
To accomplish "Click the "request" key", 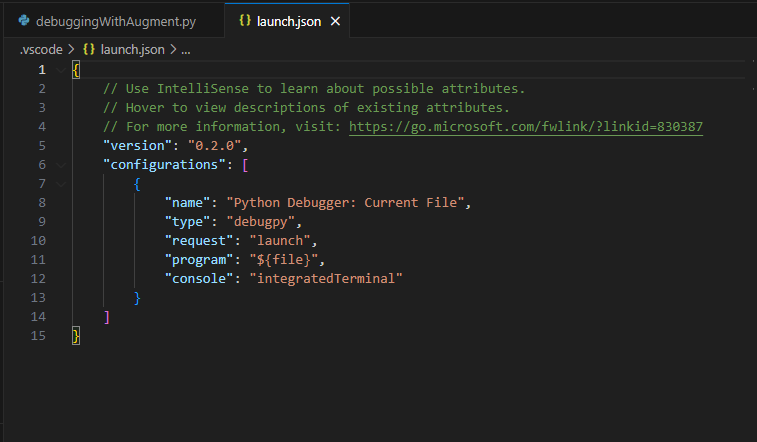I will (199, 240).
